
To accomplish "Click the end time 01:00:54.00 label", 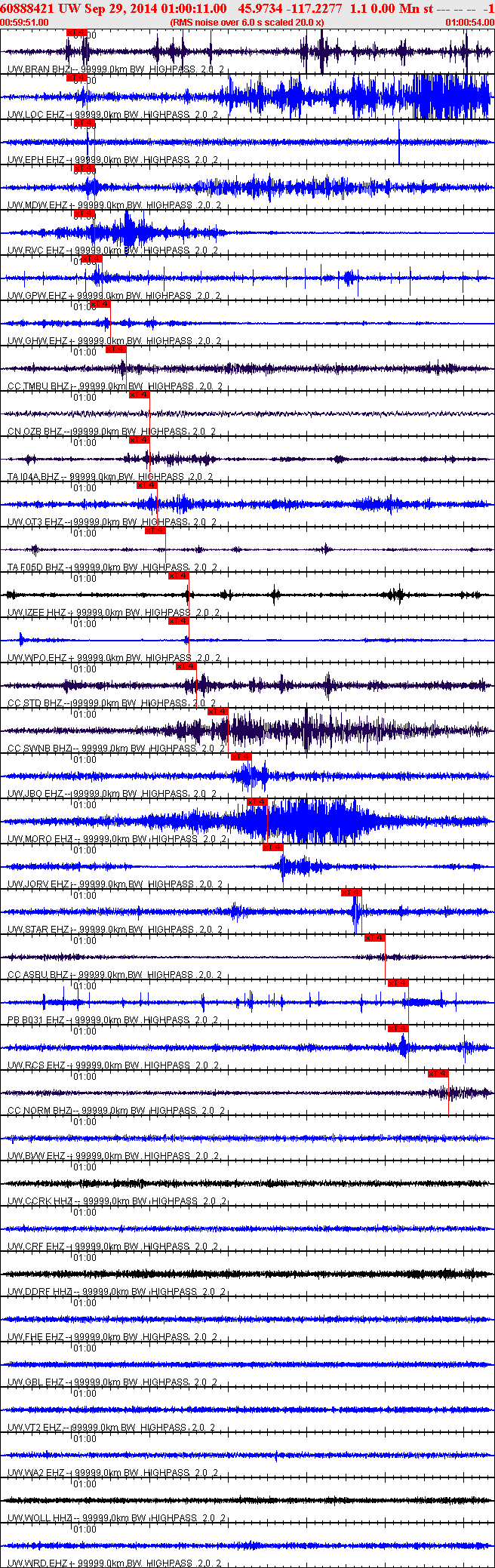I will 469,23.
